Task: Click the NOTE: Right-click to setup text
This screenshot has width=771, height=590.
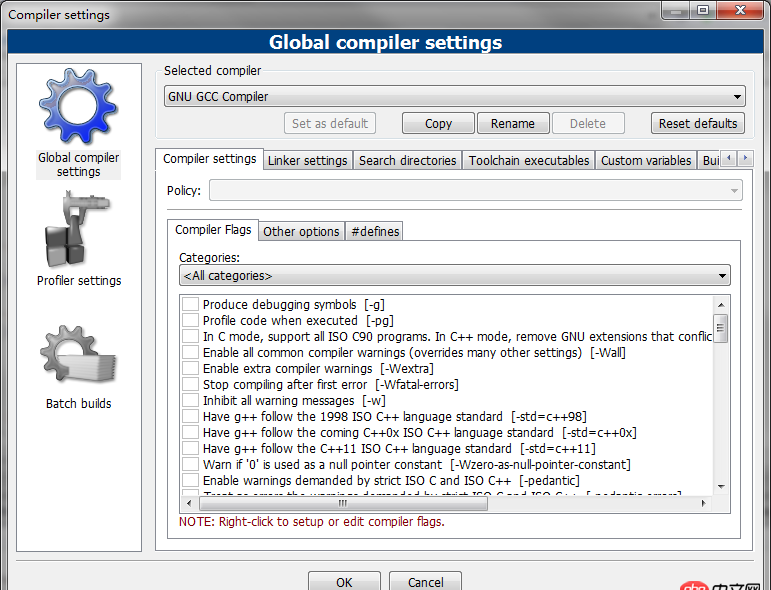Action: [x=312, y=522]
